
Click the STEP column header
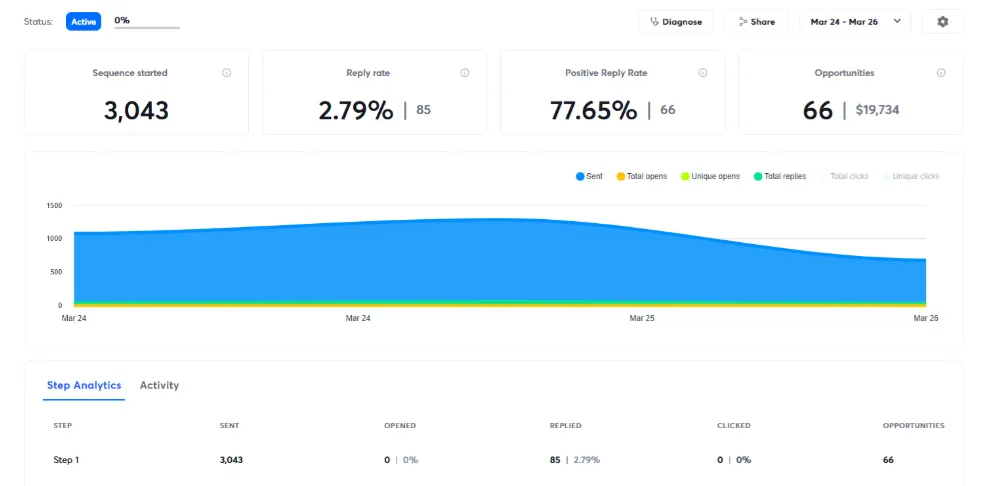(63, 426)
